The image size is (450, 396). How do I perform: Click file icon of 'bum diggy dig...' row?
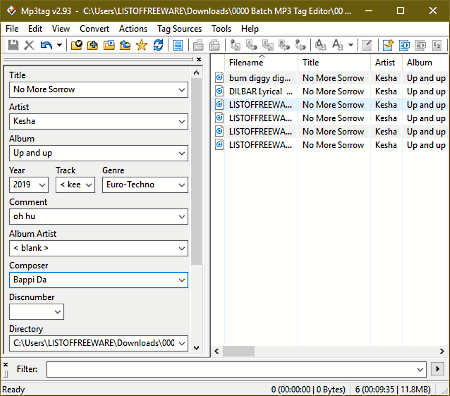[x=219, y=78]
